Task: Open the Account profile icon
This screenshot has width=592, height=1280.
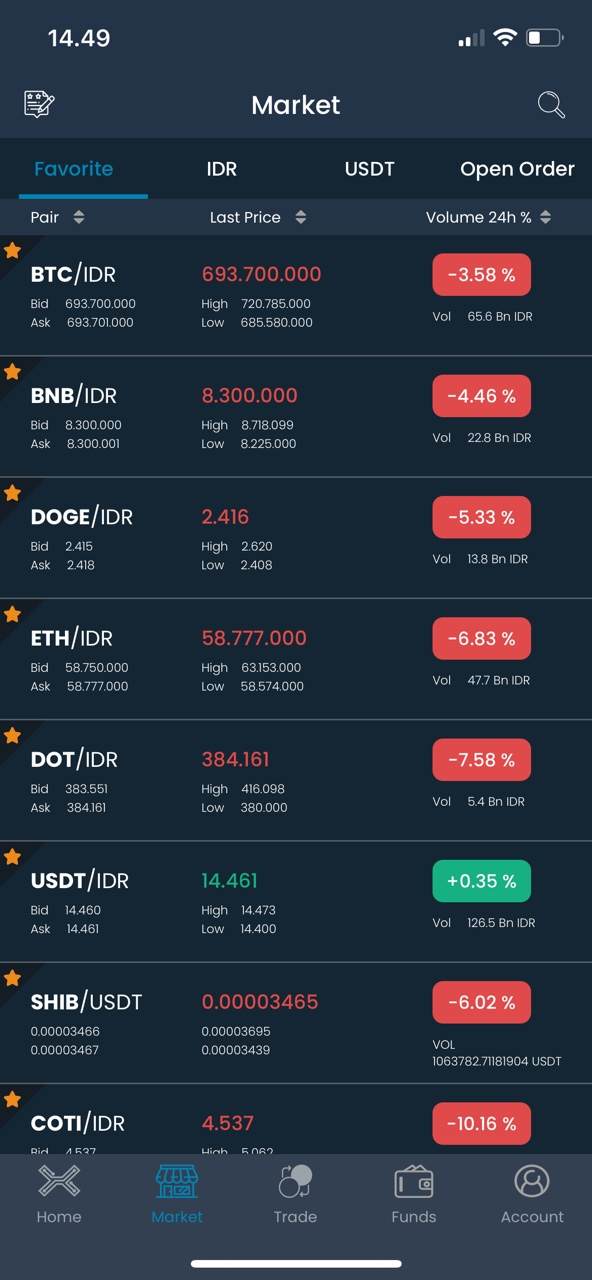Action: click(532, 1181)
